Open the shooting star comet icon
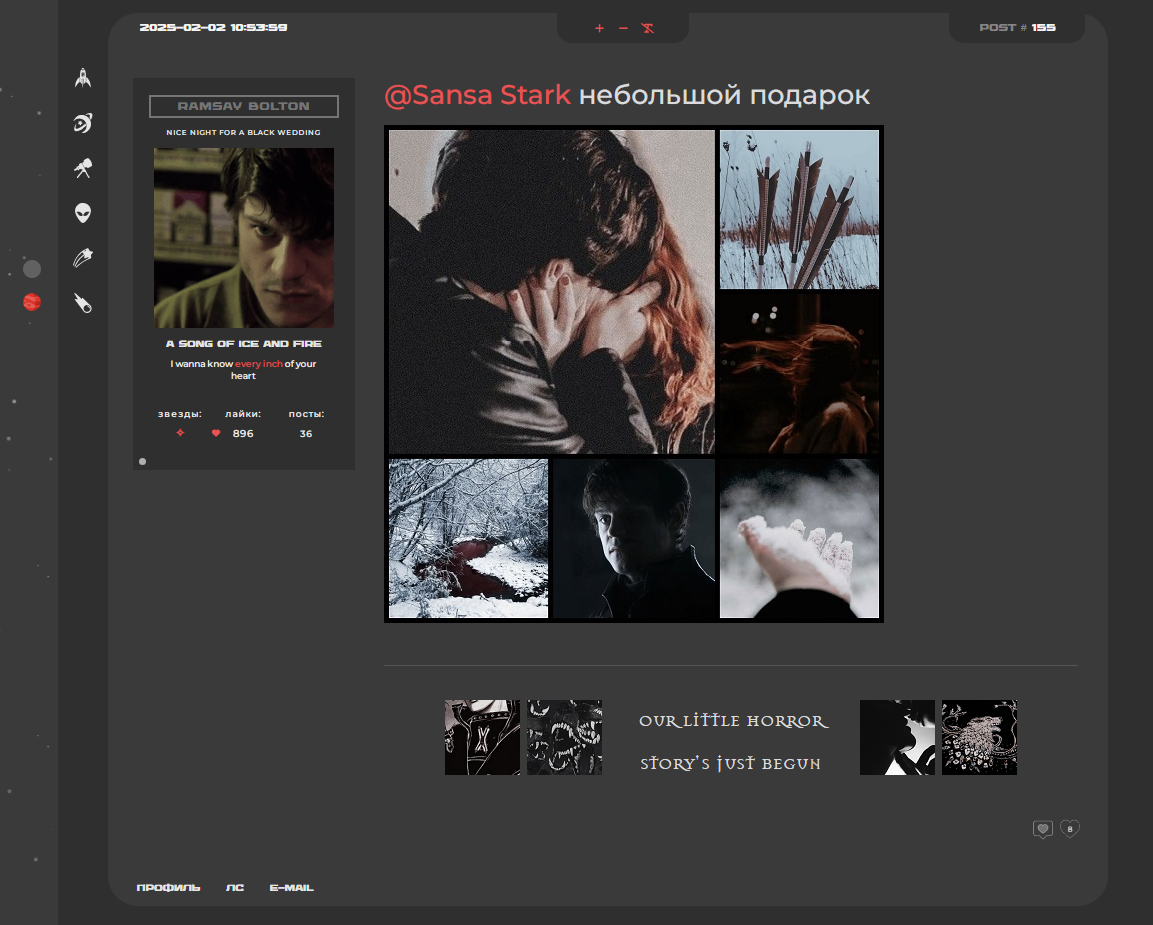The width and height of the screenshot is (1153, 925). (83, 258)
